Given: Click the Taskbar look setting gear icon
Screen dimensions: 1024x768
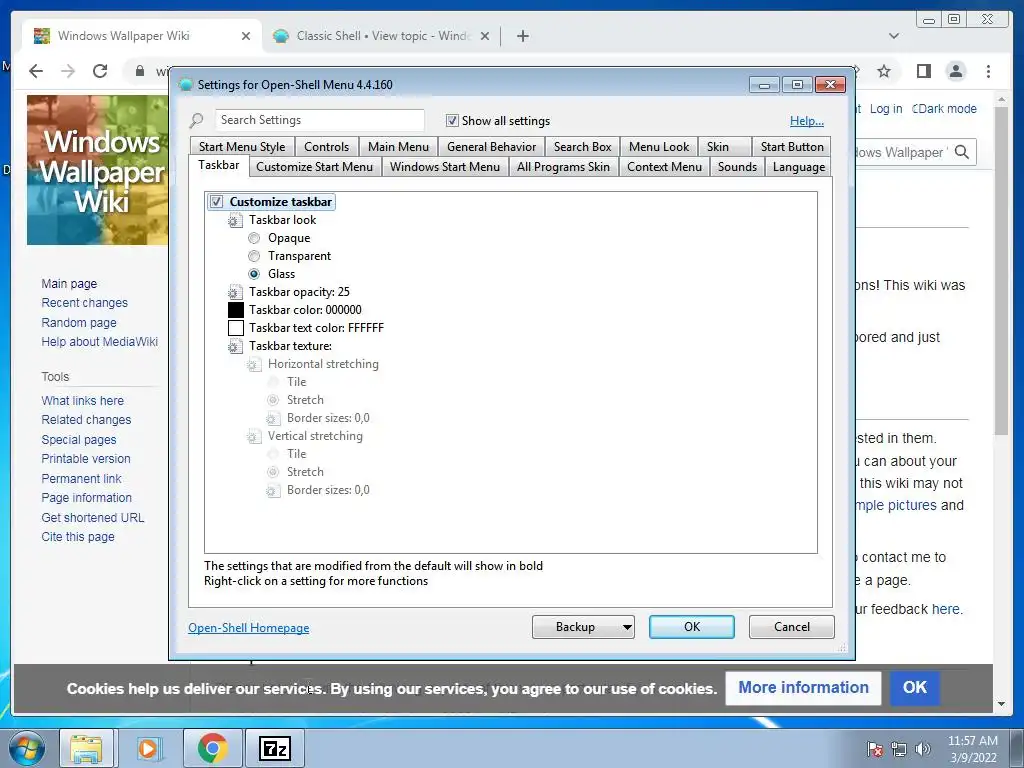Looking at the screenshot, I should [x=235, y=221].
